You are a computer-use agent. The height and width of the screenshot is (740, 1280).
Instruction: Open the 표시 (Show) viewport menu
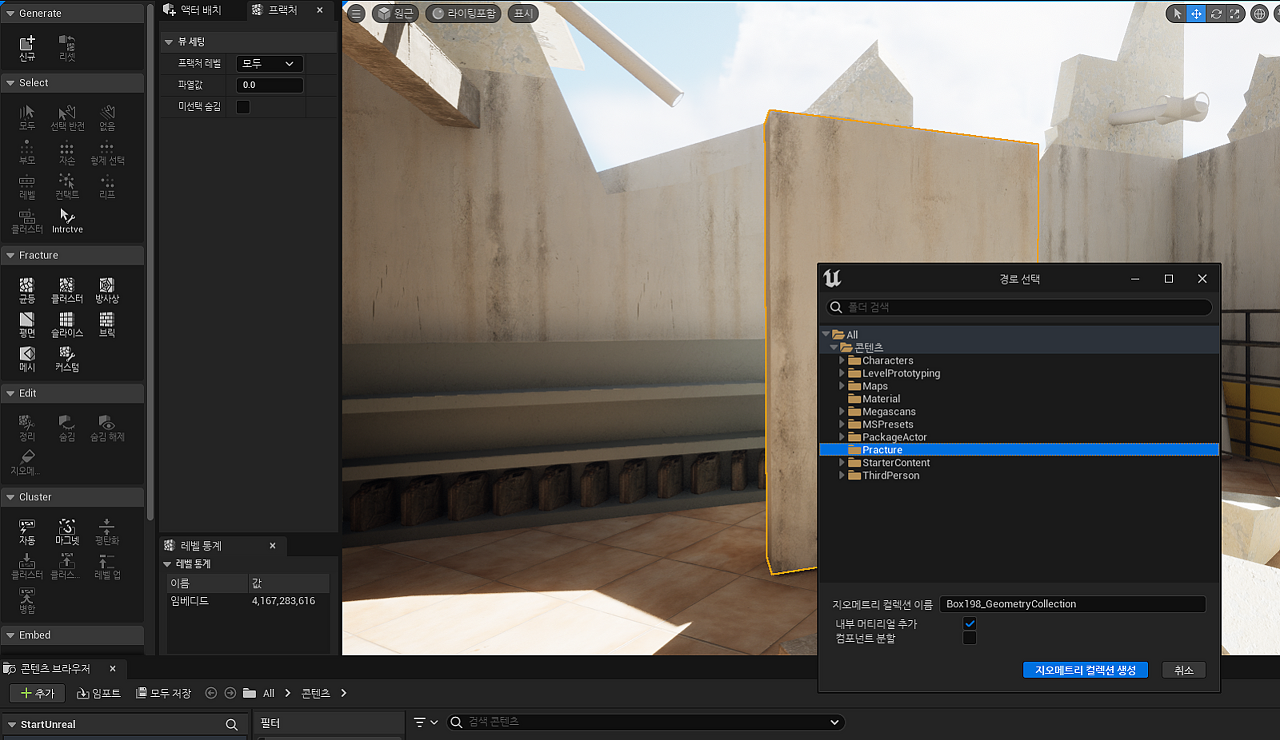tap(522, 14)
